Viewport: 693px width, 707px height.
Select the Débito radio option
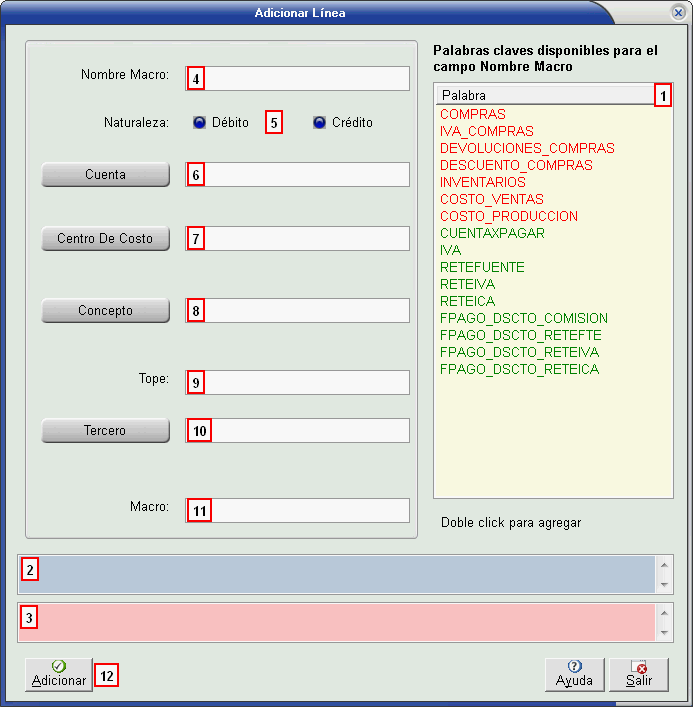[x=200, y=123]
